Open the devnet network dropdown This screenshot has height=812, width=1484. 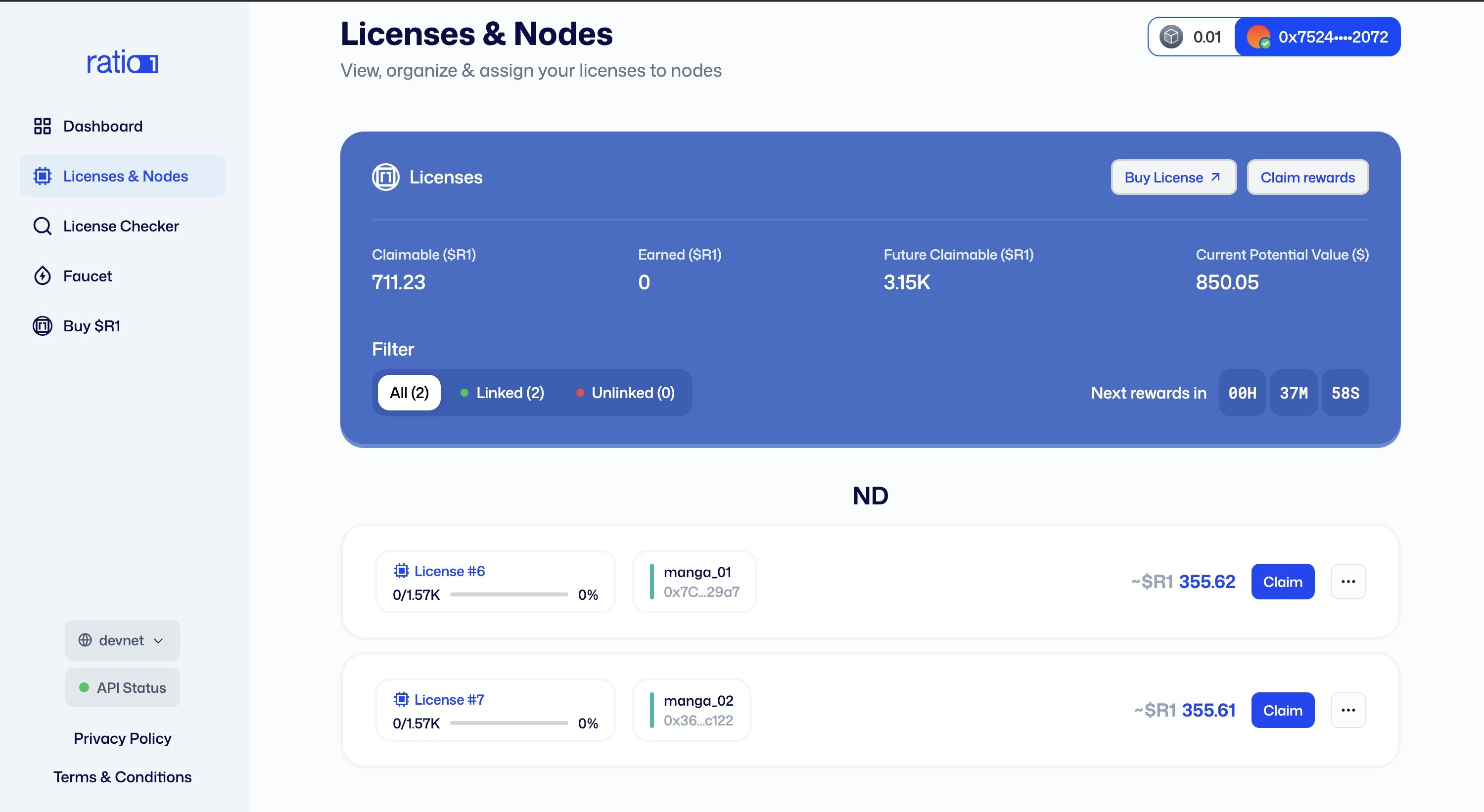(122, 640)
